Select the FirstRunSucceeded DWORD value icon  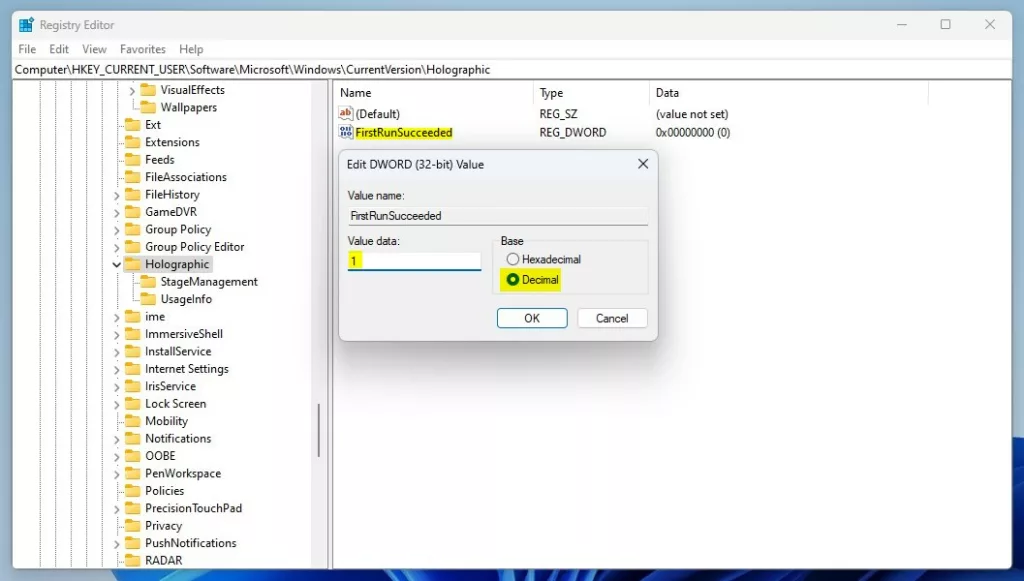pos(345,133)
